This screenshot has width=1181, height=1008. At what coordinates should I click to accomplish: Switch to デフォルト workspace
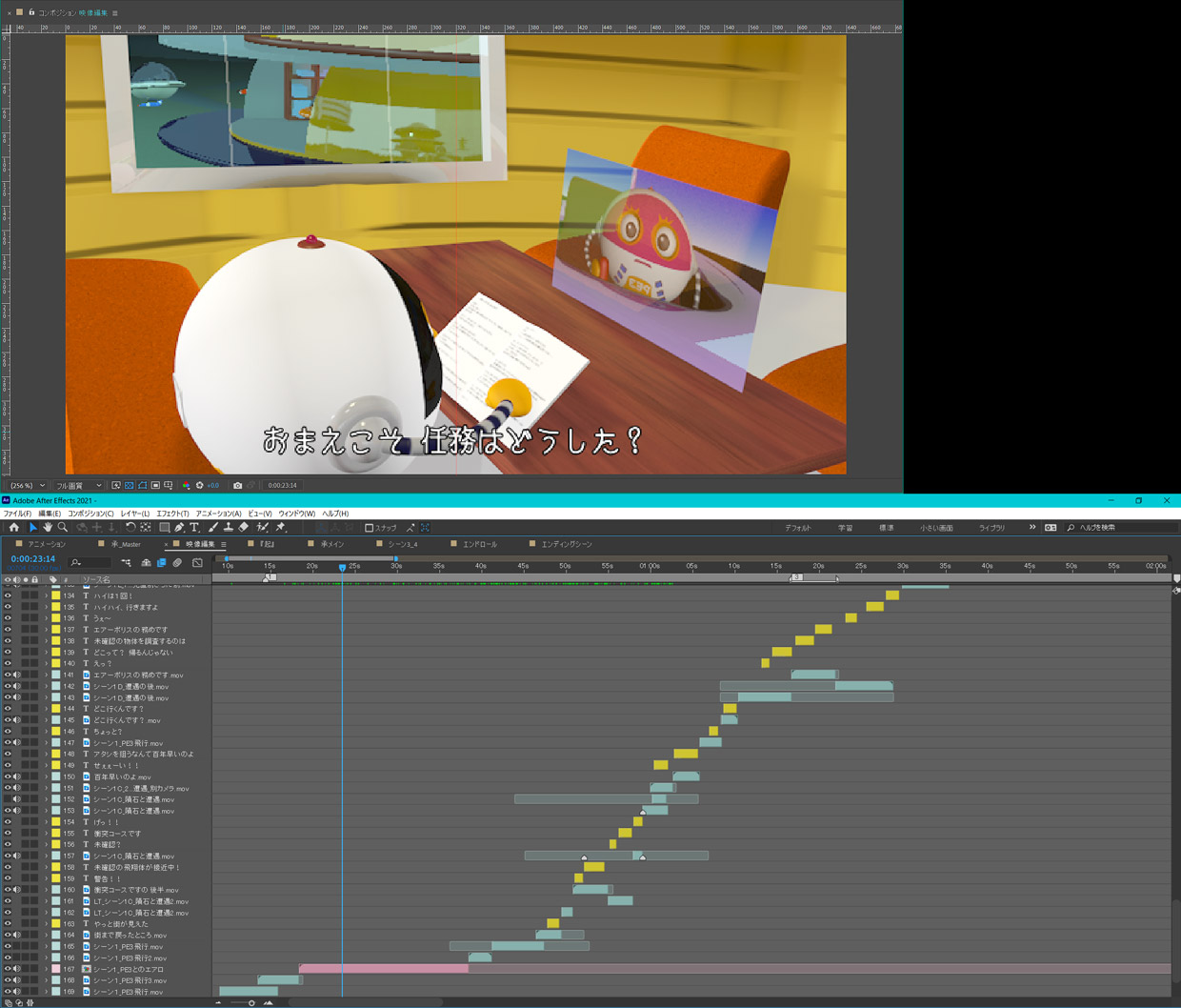tap(798, 528)
